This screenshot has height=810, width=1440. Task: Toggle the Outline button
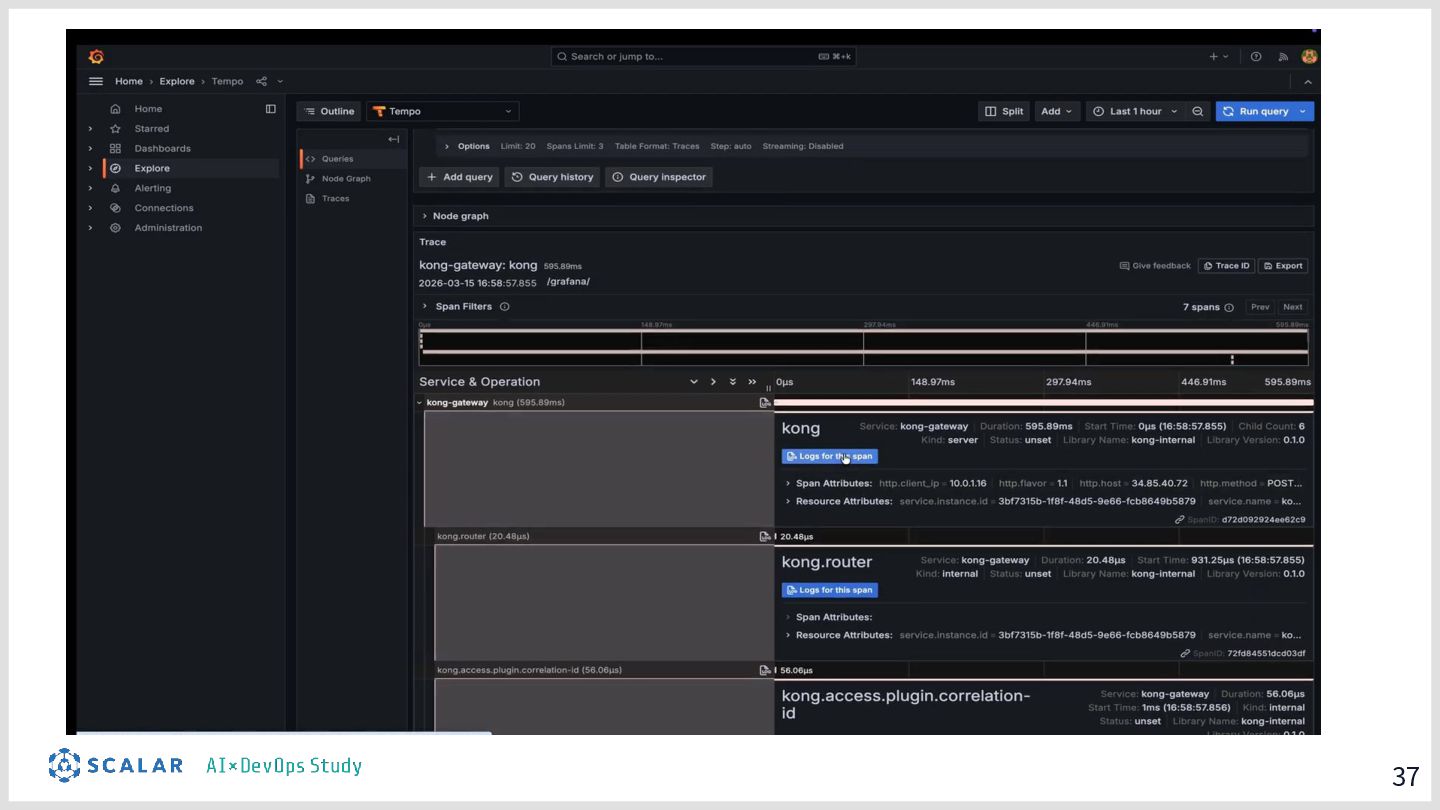[330, 112]
